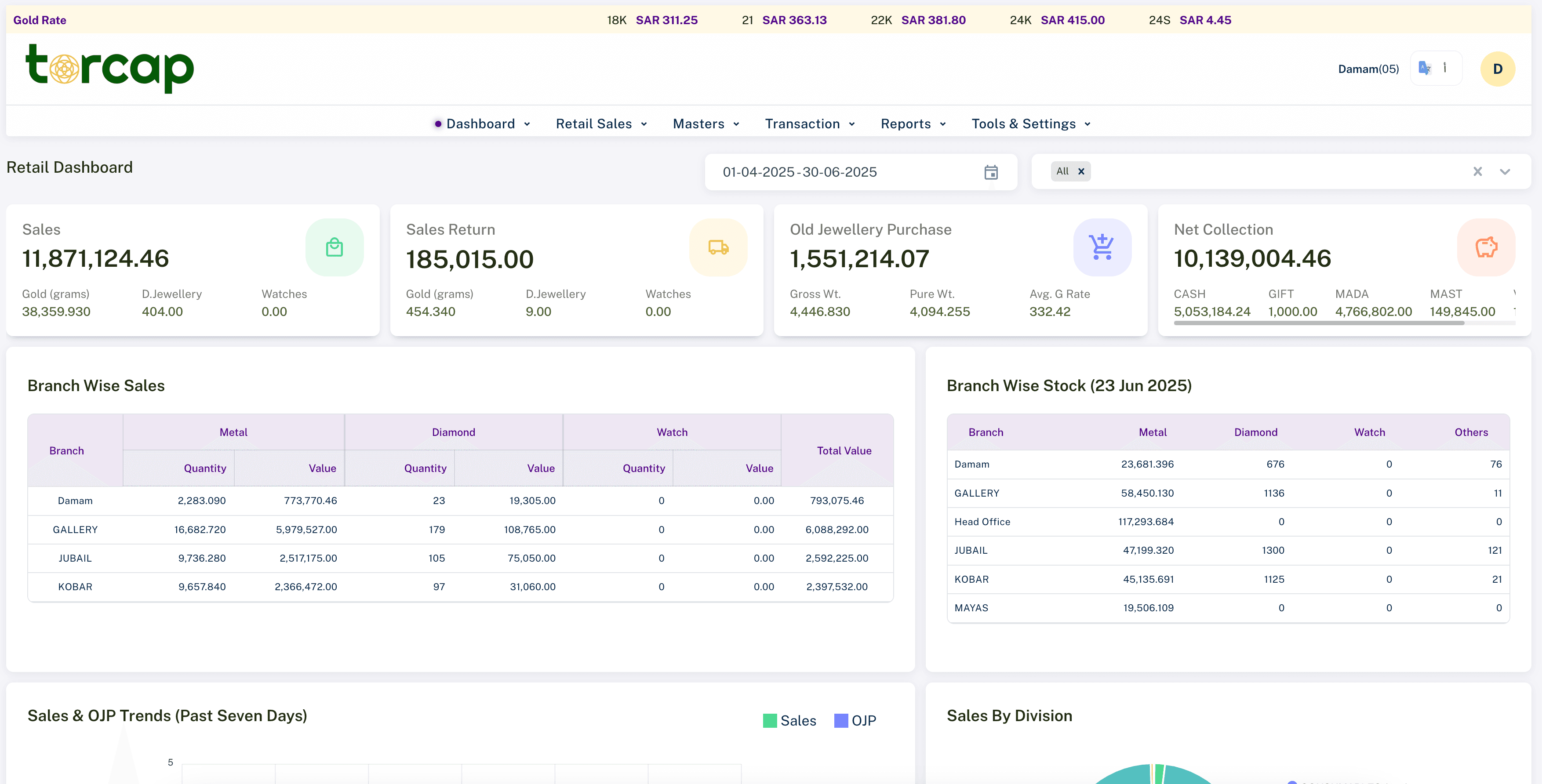Click the piggy bank icon on Net Collection card
The height and width of the screenshot is (784, 1542).
[1486, 247]
